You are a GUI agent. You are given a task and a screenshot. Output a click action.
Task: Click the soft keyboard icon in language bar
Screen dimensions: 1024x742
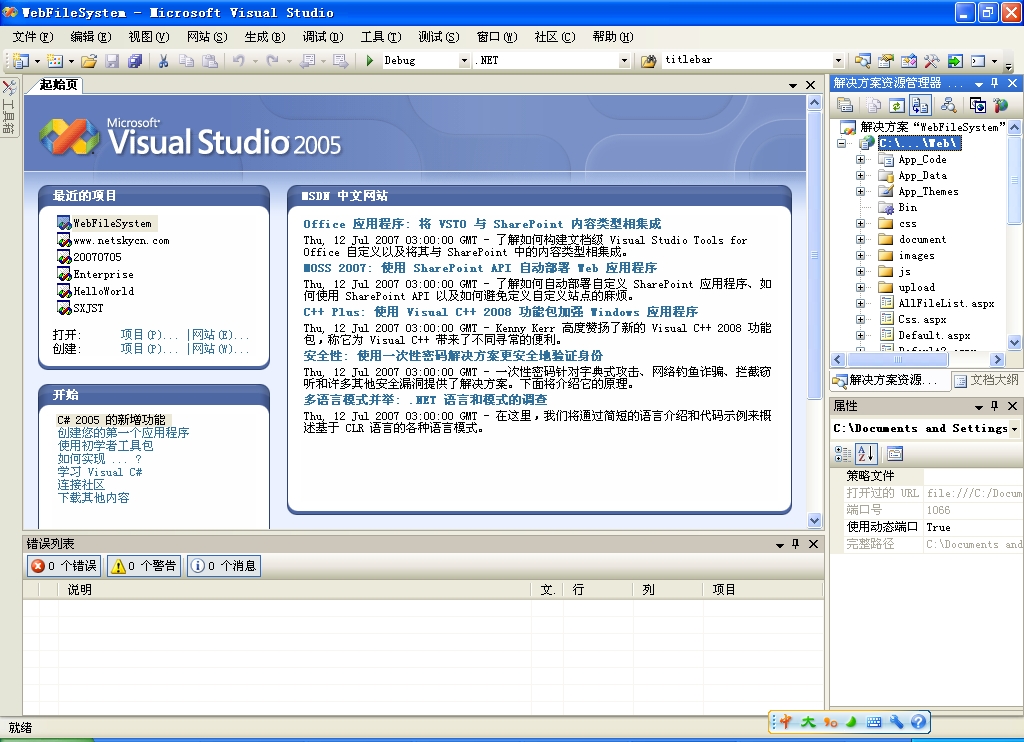click(874, 722)
